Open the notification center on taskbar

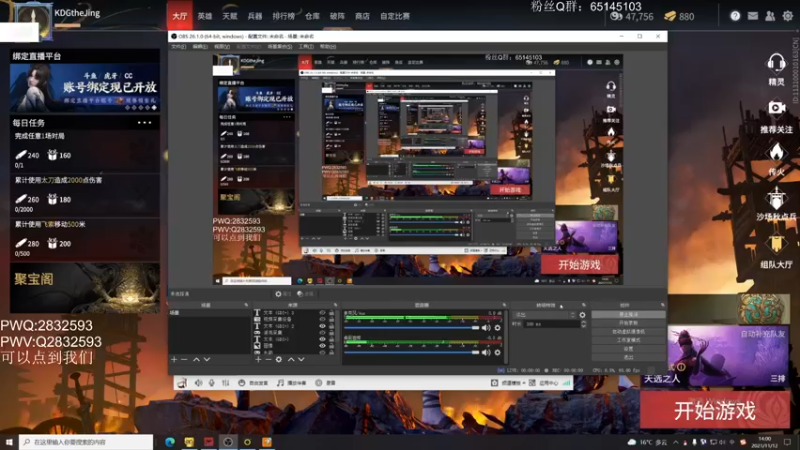[x=788, y=442]
